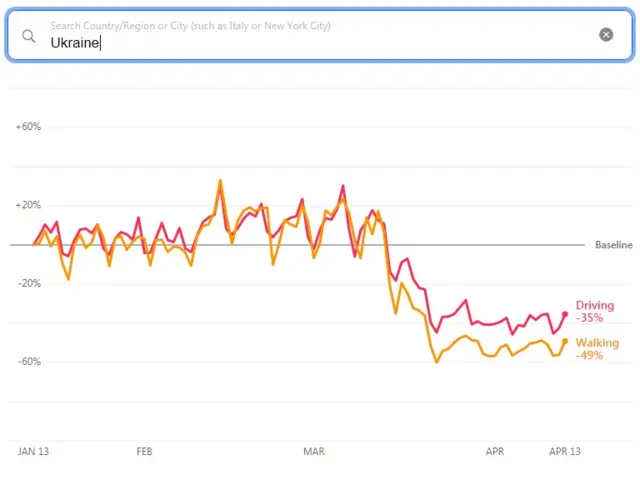
Task: Select the APR 13 end date marker
Action: [x=564, y=452]
